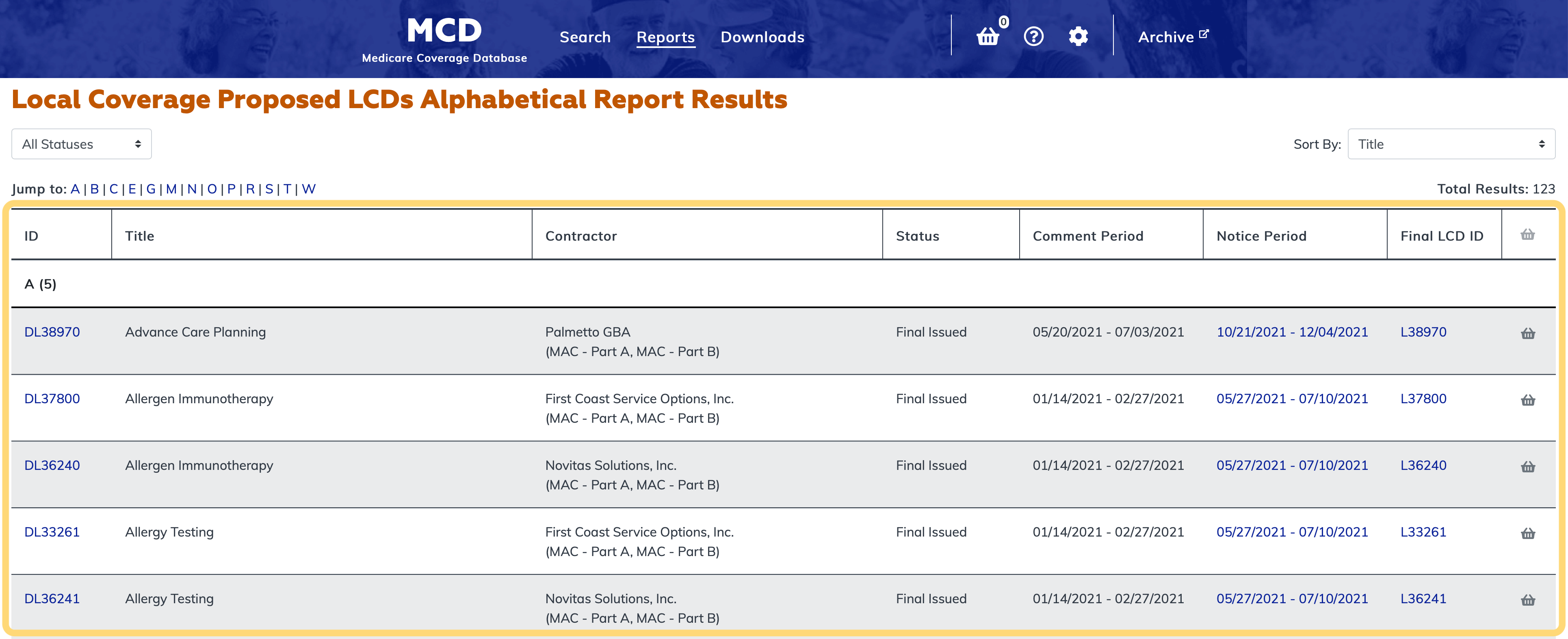Add DL37800 Allergen Immunotherapy to basket
The image size is (1568, 639).
1527,400
